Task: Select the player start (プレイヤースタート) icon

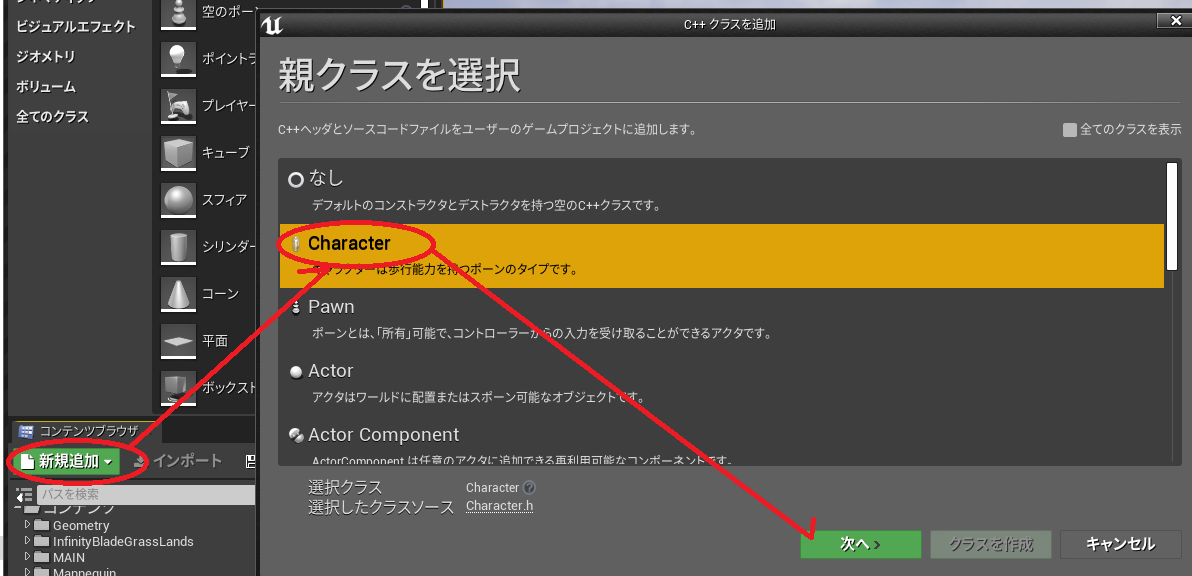Action: coord(179,106)
